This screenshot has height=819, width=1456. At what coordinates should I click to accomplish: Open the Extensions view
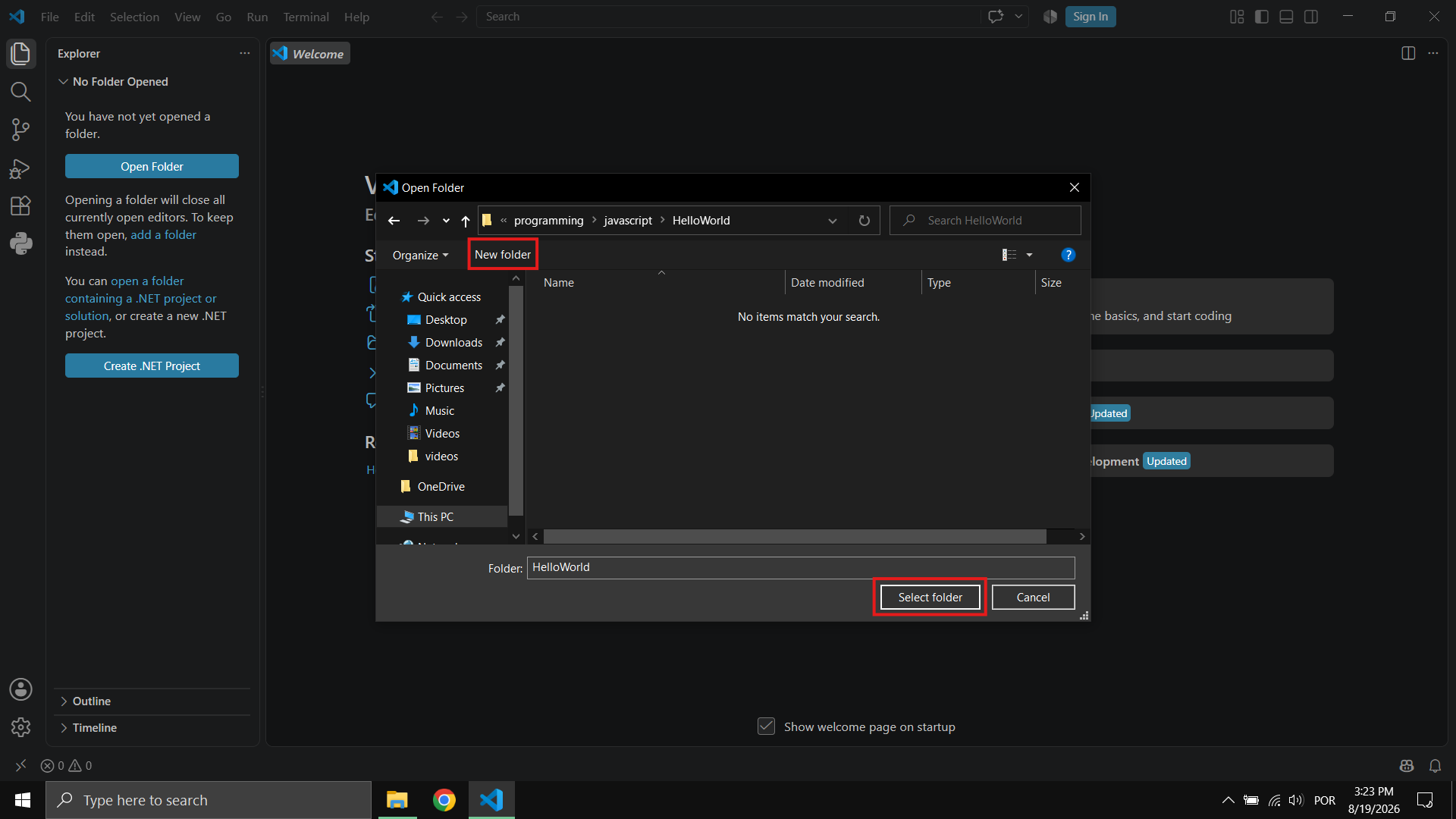tap(20, 206)
